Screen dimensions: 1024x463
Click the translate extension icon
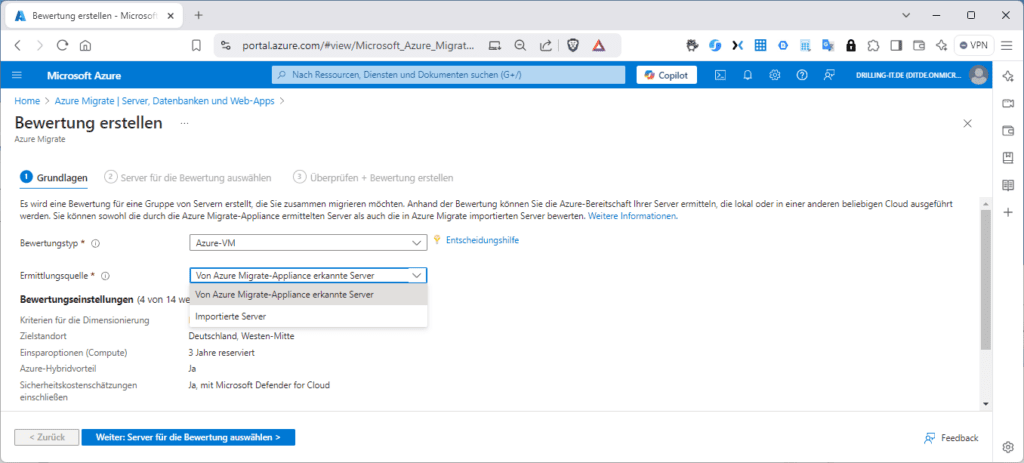[x=828, y=46]
